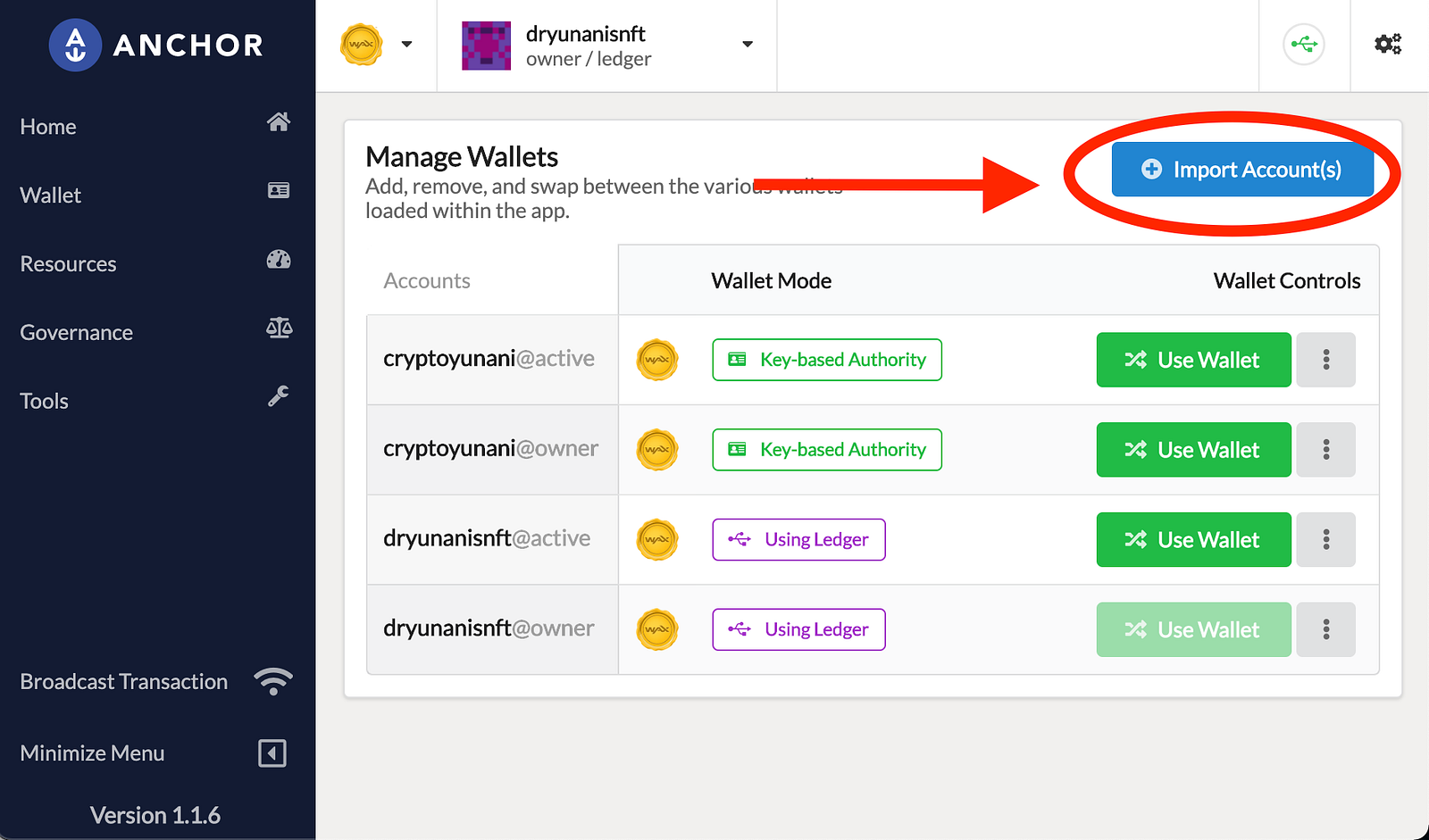Open the Governance menu item
1429x840 pixels.
(x=77, y=333)
